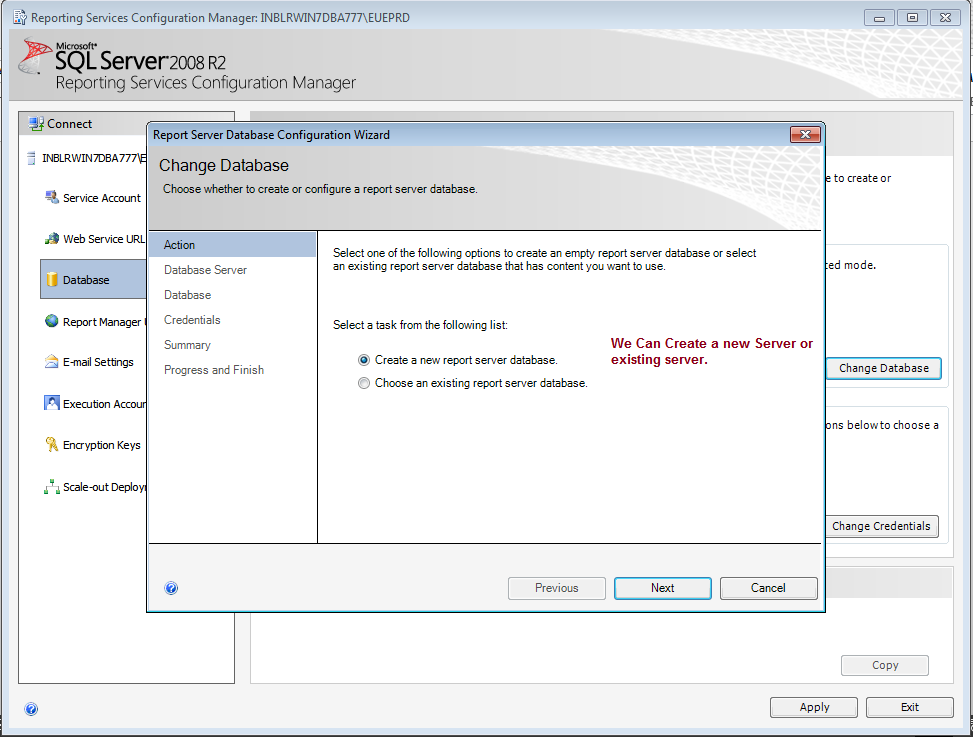Screen dimensions: 973x737
Task: Click the 'Change Database' wizard heading
Action: tap(224, 166)
